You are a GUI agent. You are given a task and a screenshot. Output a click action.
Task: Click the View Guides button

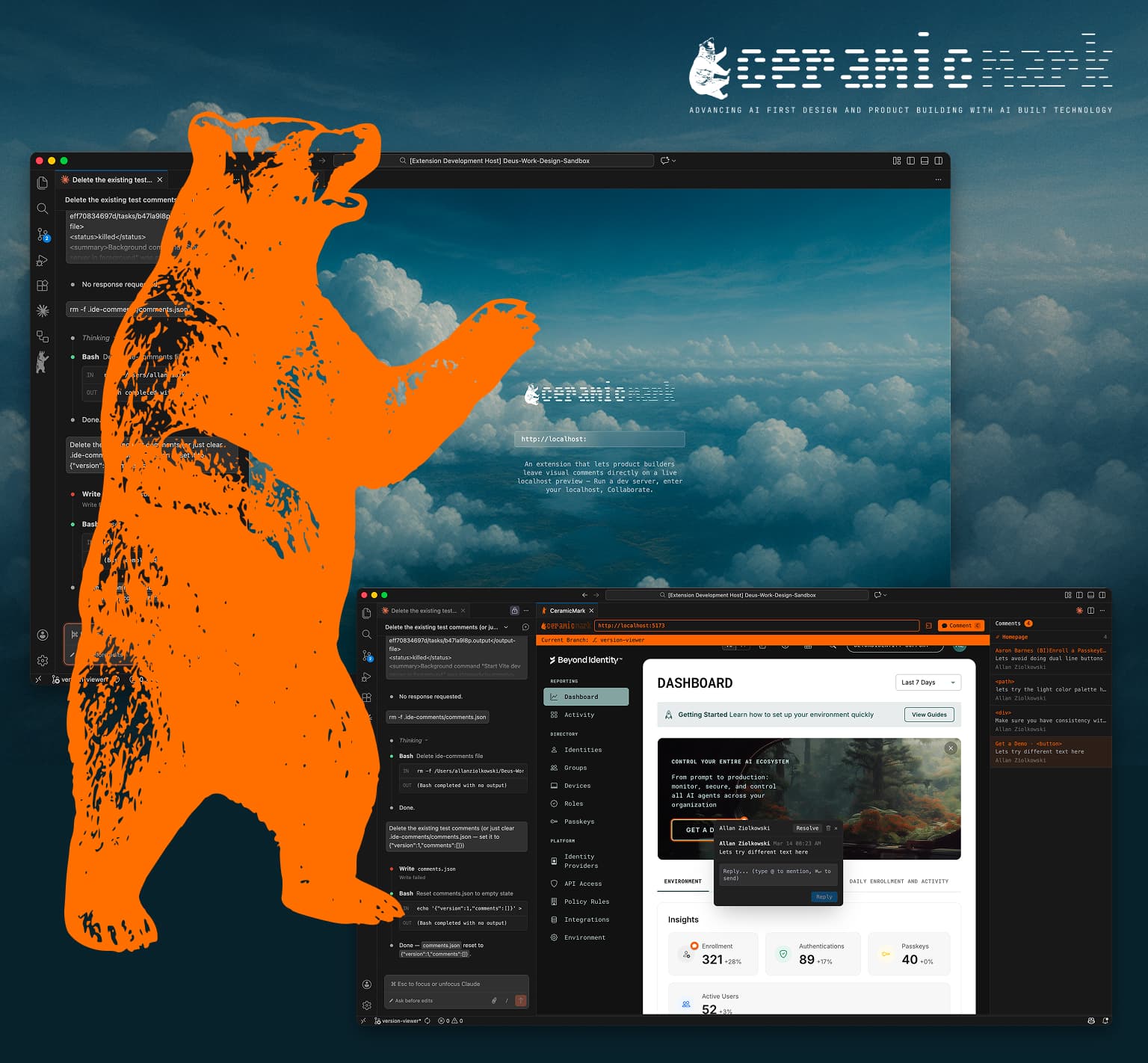929,715
